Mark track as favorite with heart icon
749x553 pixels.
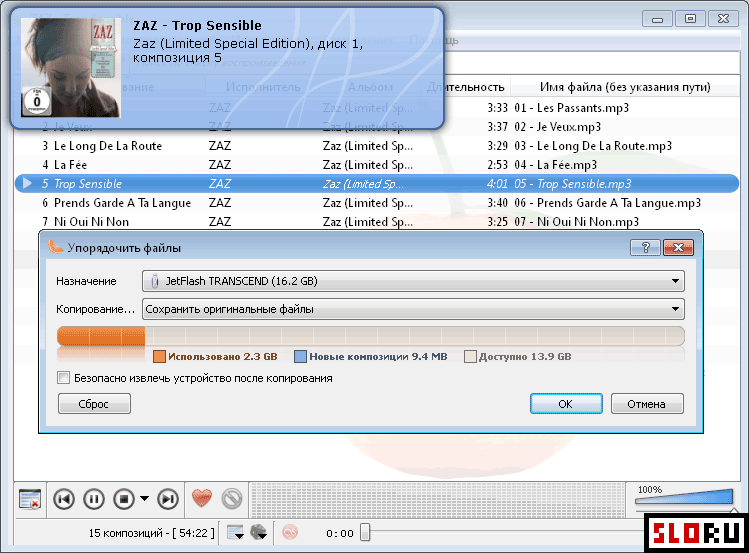click(202, 498)
